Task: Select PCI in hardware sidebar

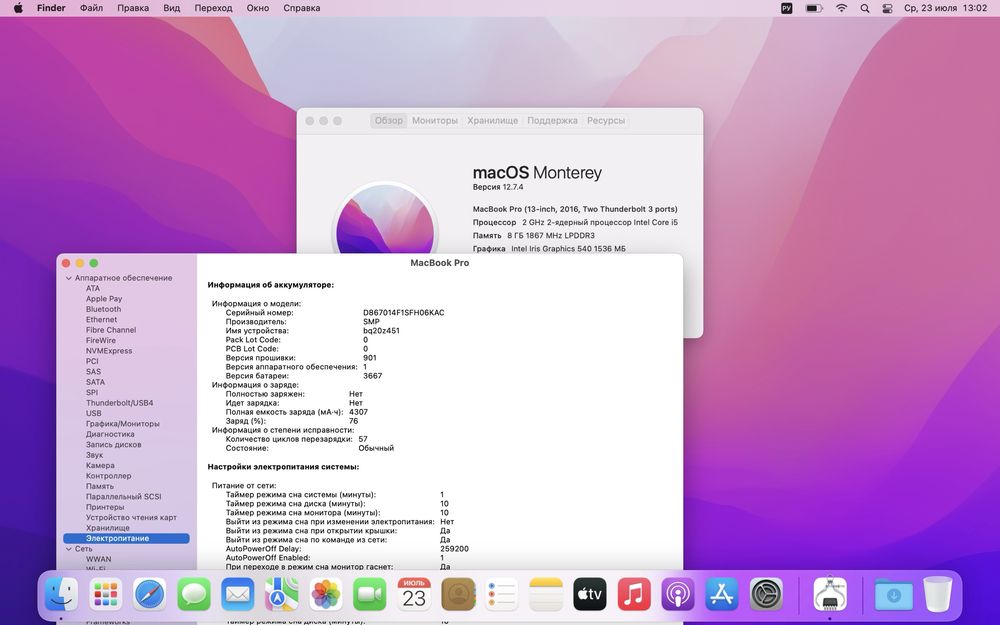Action: pyautogui.click(x=92, y=361)
